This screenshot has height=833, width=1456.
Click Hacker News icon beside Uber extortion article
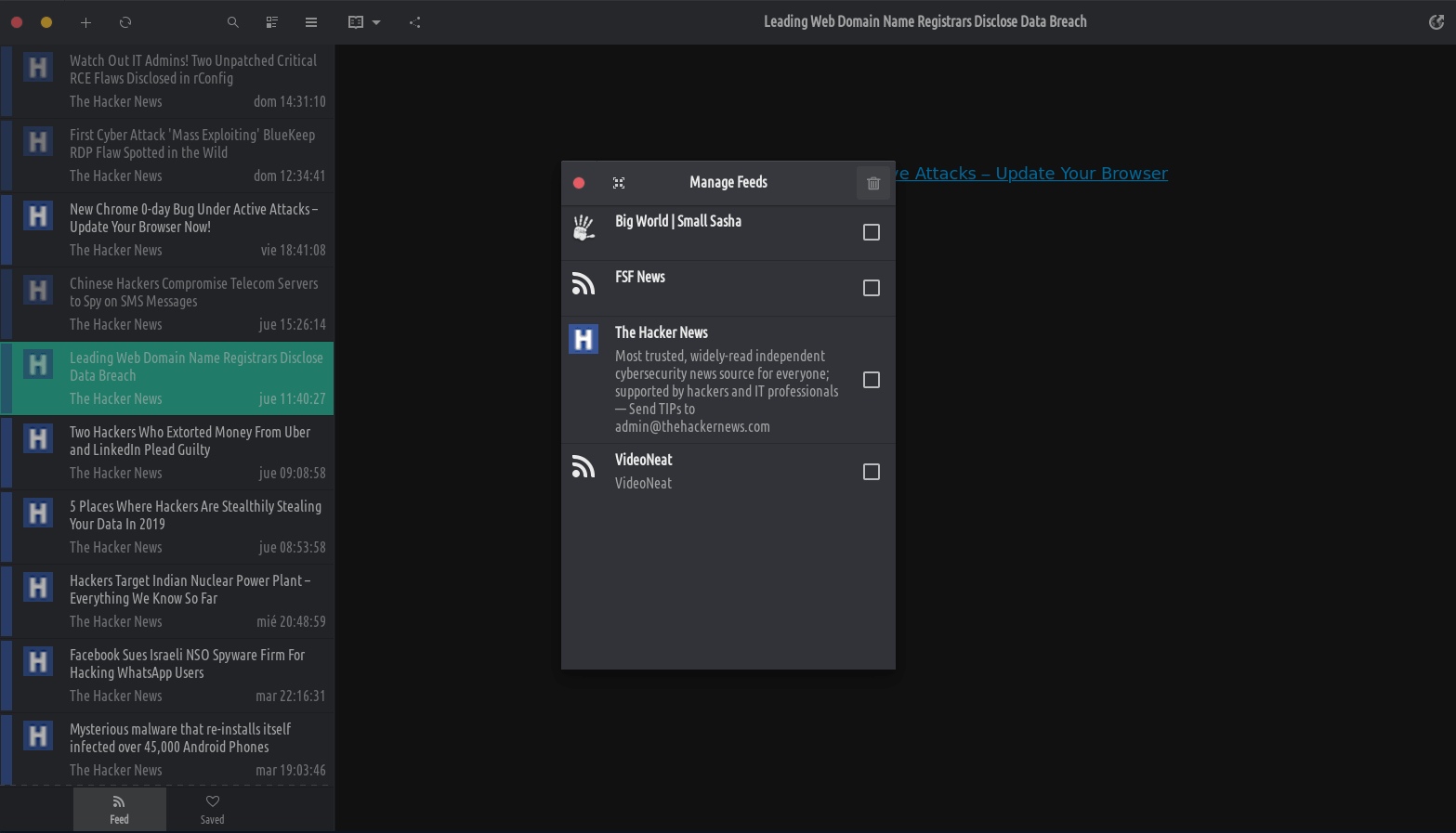38,438
